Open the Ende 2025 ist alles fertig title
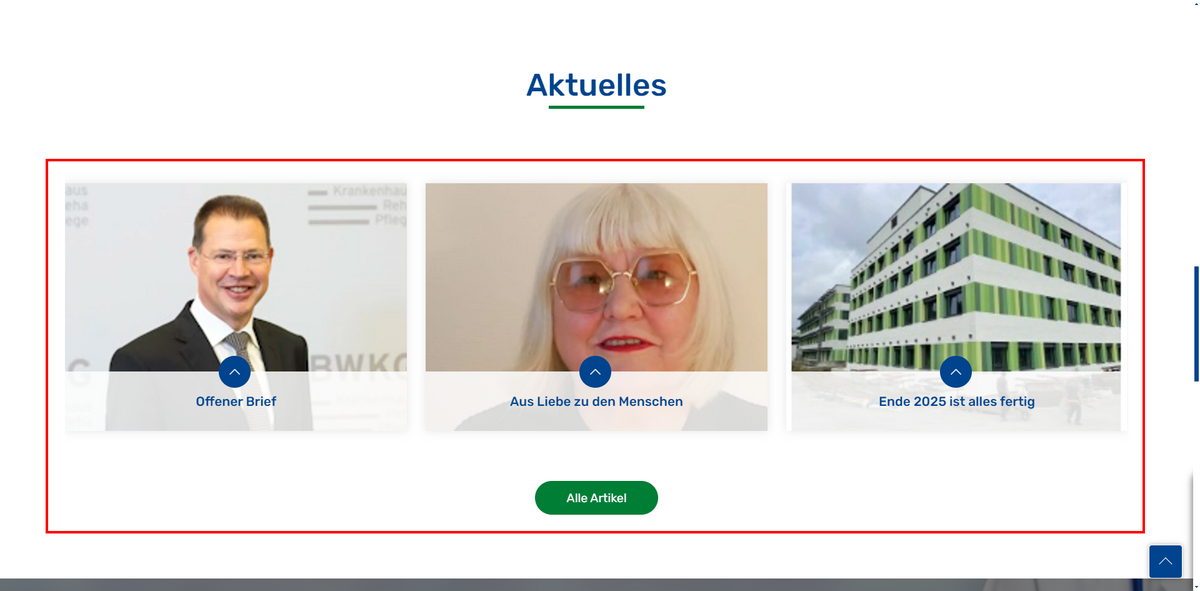Viewport: 1200px width, 591px height. 957,401
